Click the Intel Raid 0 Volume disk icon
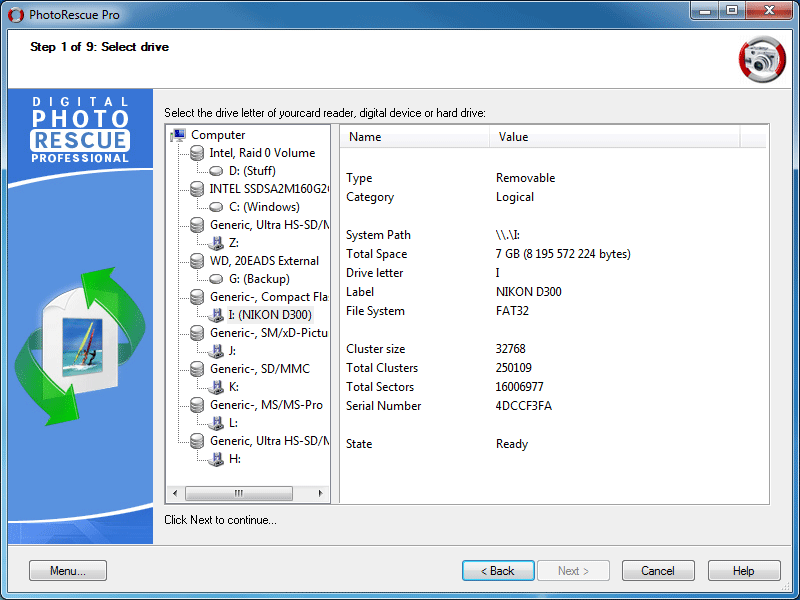 coord(197,153)
